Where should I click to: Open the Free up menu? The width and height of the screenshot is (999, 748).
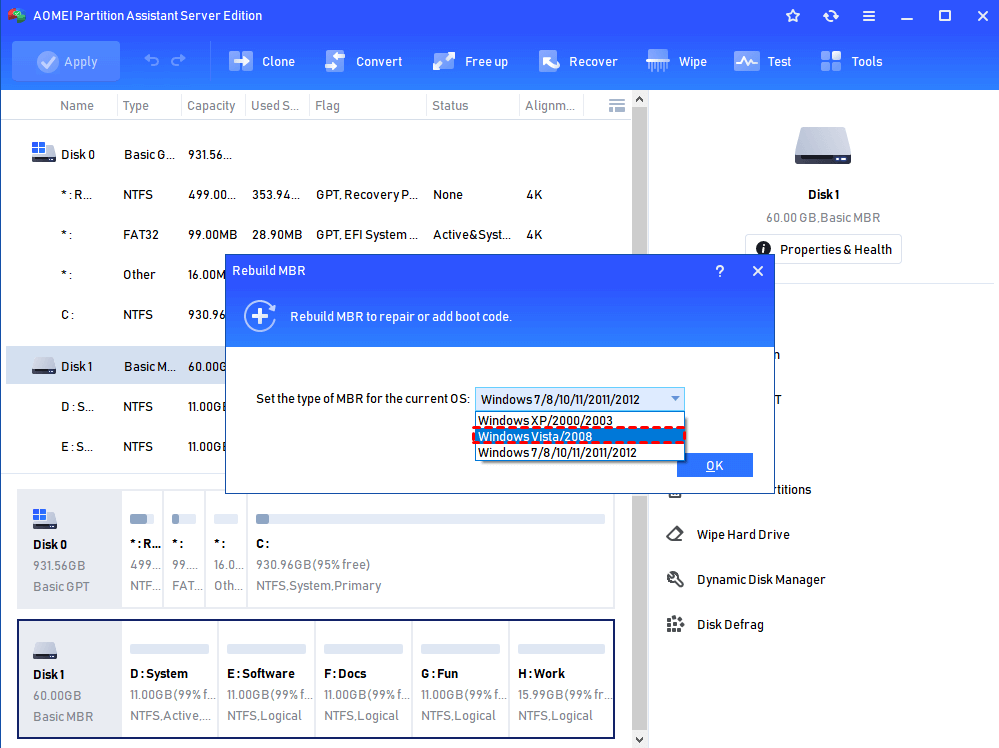point(471,61)
